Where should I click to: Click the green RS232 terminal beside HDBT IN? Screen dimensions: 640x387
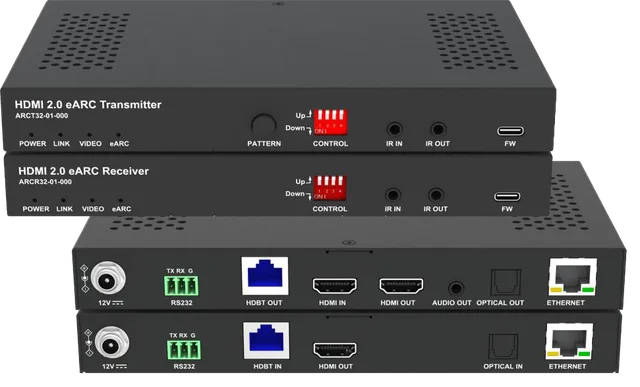point(184,350)
